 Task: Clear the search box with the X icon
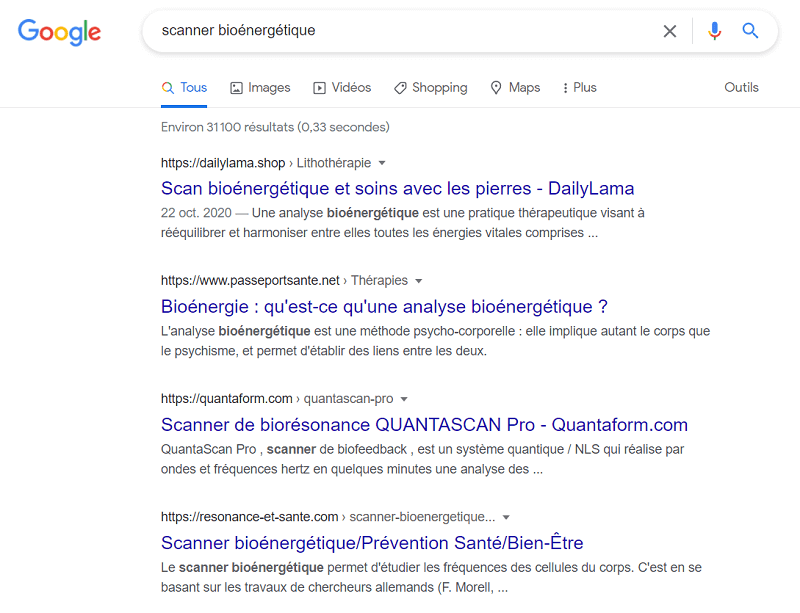pos(669,31)
